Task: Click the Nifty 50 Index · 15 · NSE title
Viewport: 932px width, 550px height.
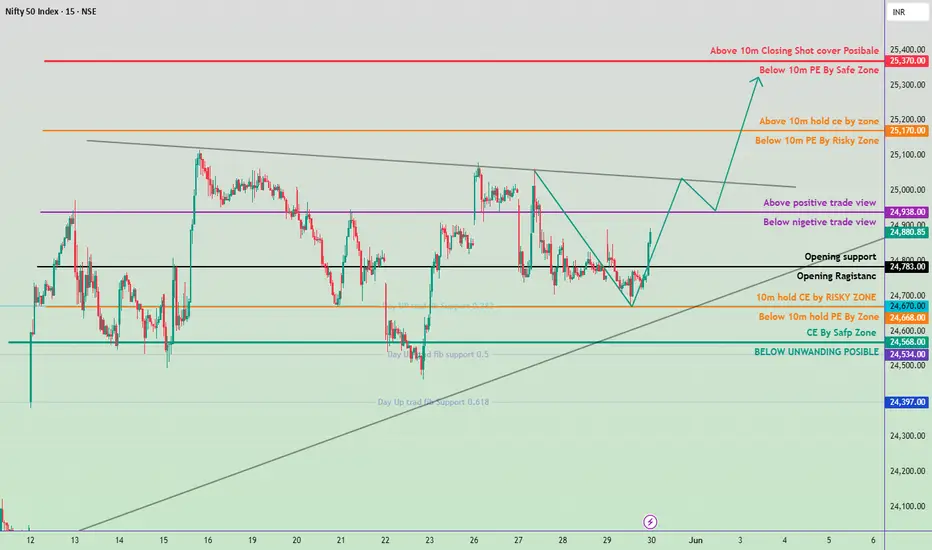Action: tap(51, 11)
